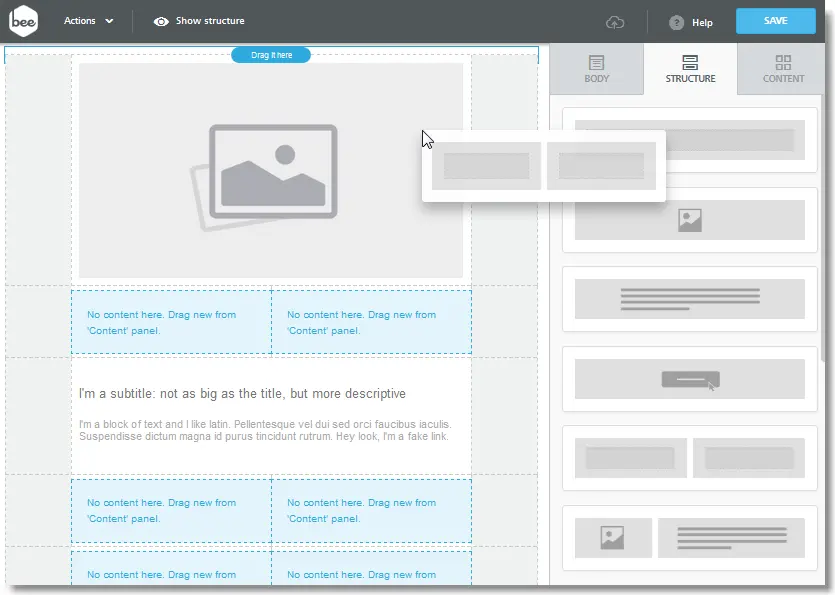Viewport: 835px width, 595px height.
Task: Switch to the CONTENT tab
Action: [783, 69]
